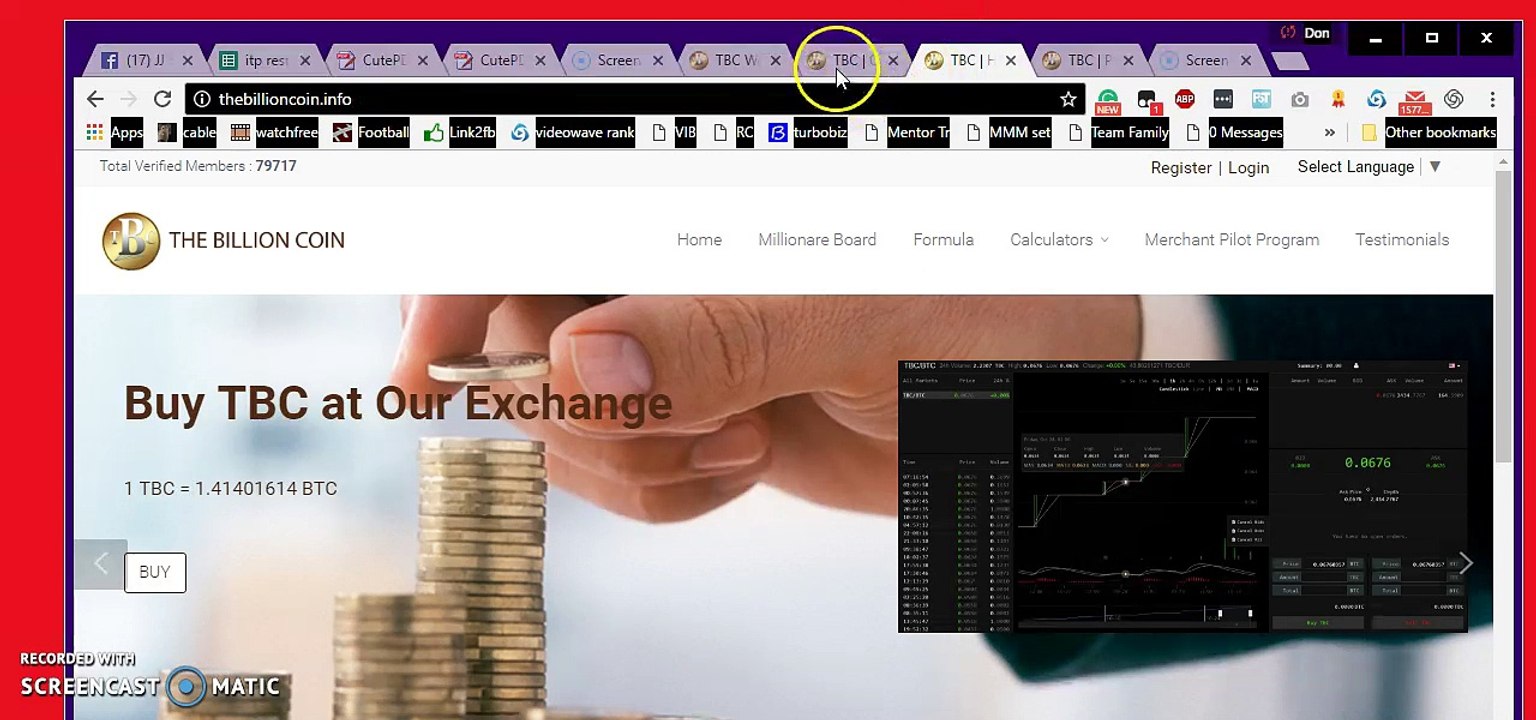View site information icon in address bar
This screenshot has width=1536, height=720.
pos(201,99)
